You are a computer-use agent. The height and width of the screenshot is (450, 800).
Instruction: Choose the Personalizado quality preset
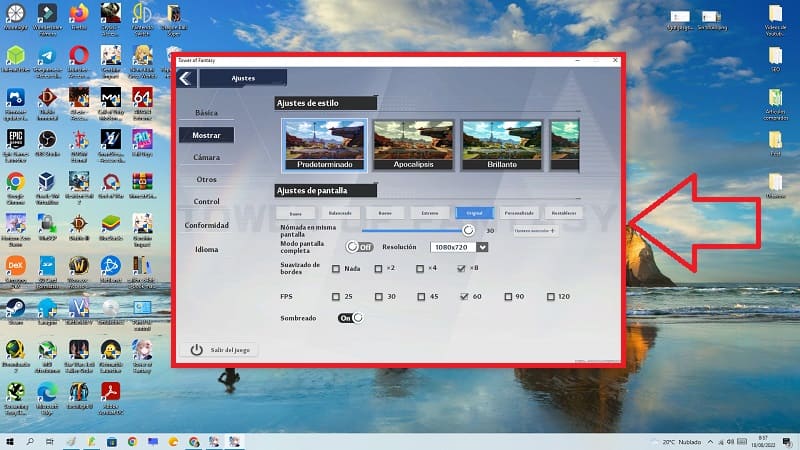519,213
